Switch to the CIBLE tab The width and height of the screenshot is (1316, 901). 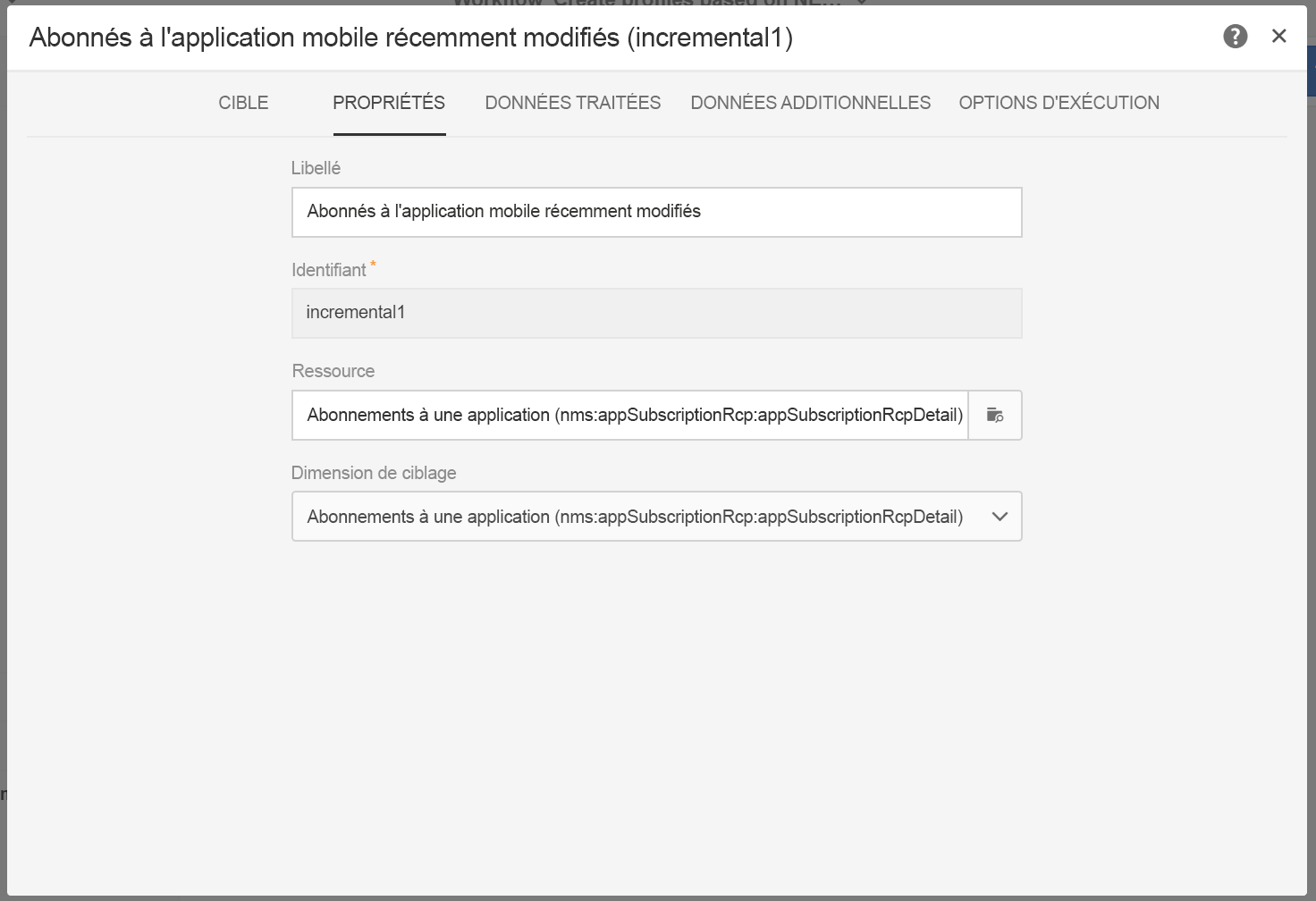click(x=243, y=103)
